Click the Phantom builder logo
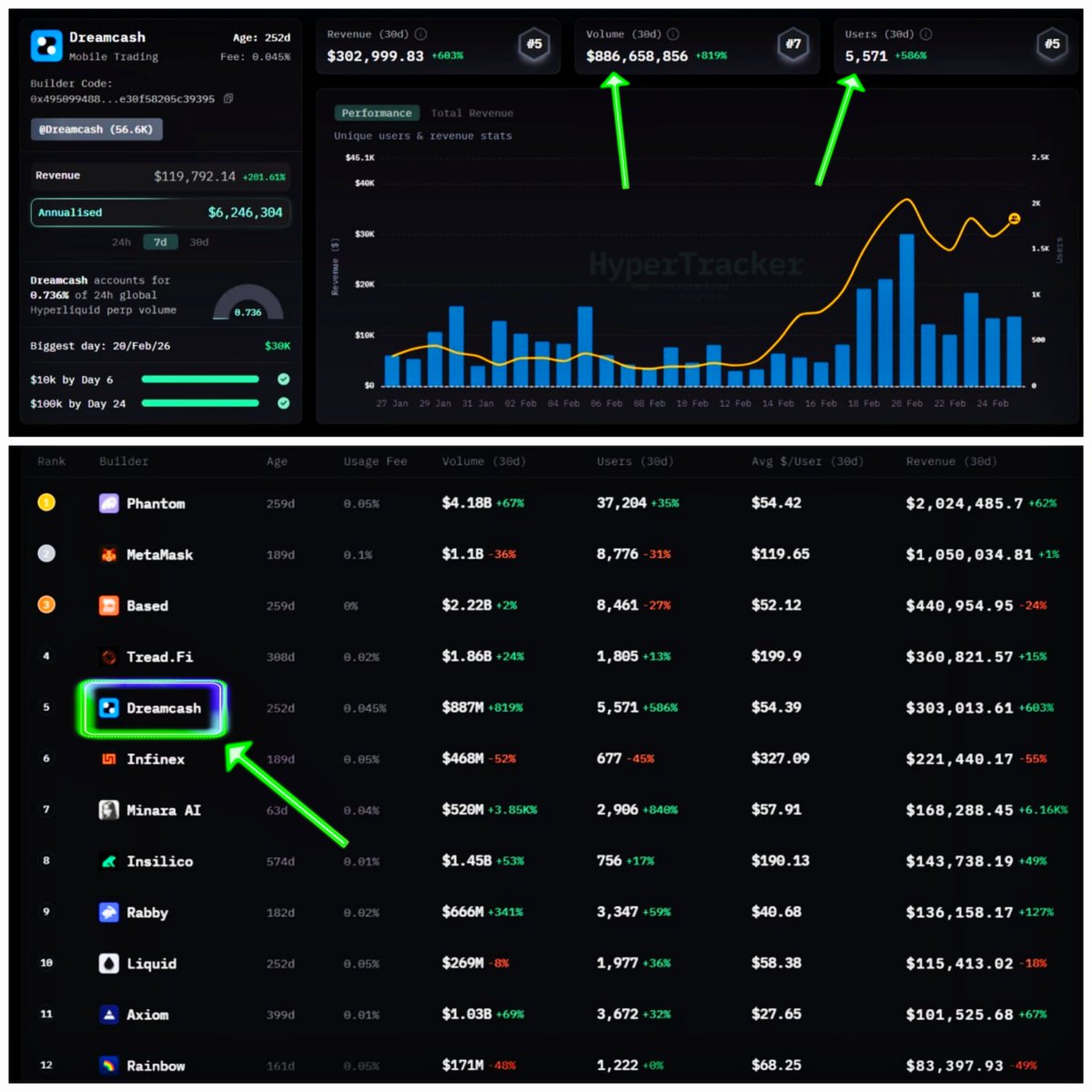The height and width of the screenshot is (1092, 1092). point(108,503)
